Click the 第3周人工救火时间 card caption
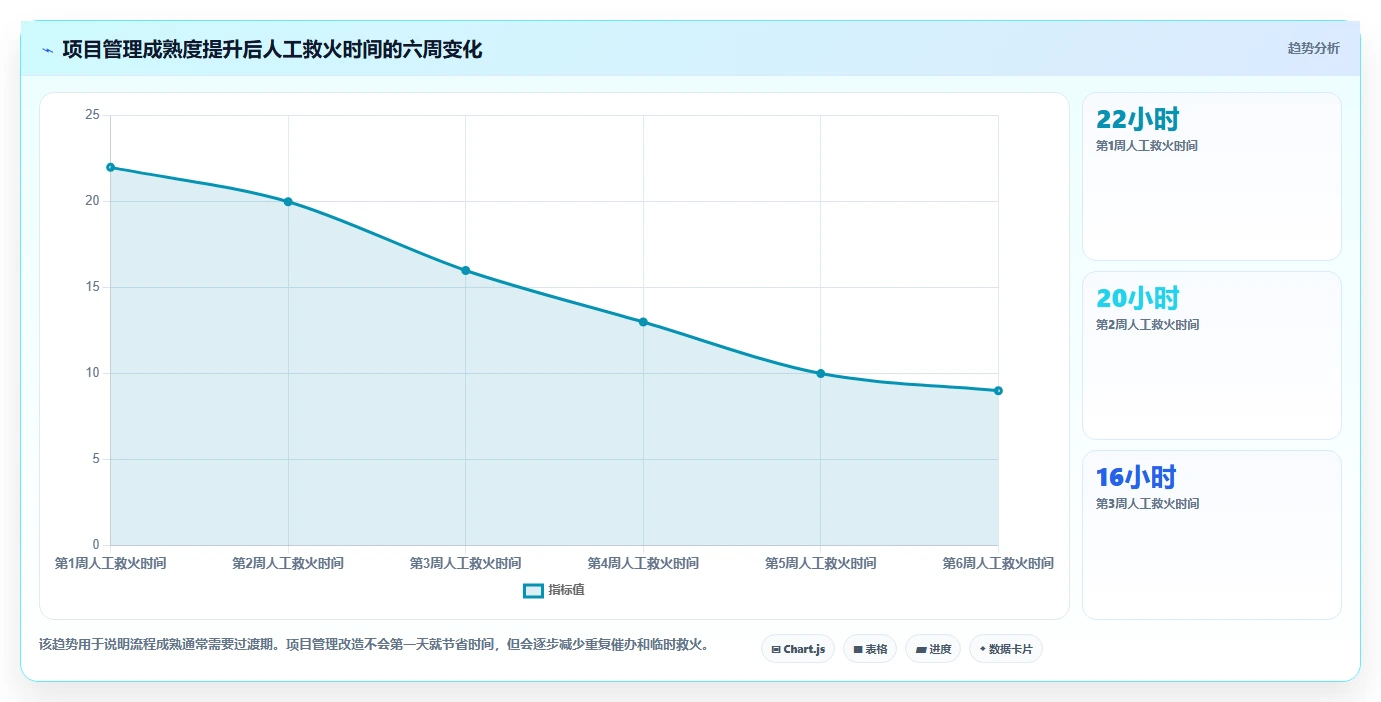The image size is (1381, 702). (x=1147, y=504)
